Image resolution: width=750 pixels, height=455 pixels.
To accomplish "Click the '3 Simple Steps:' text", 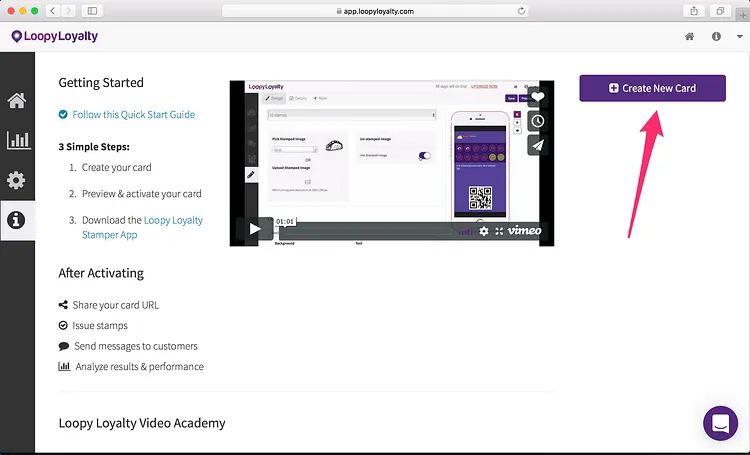I will 94,147.
